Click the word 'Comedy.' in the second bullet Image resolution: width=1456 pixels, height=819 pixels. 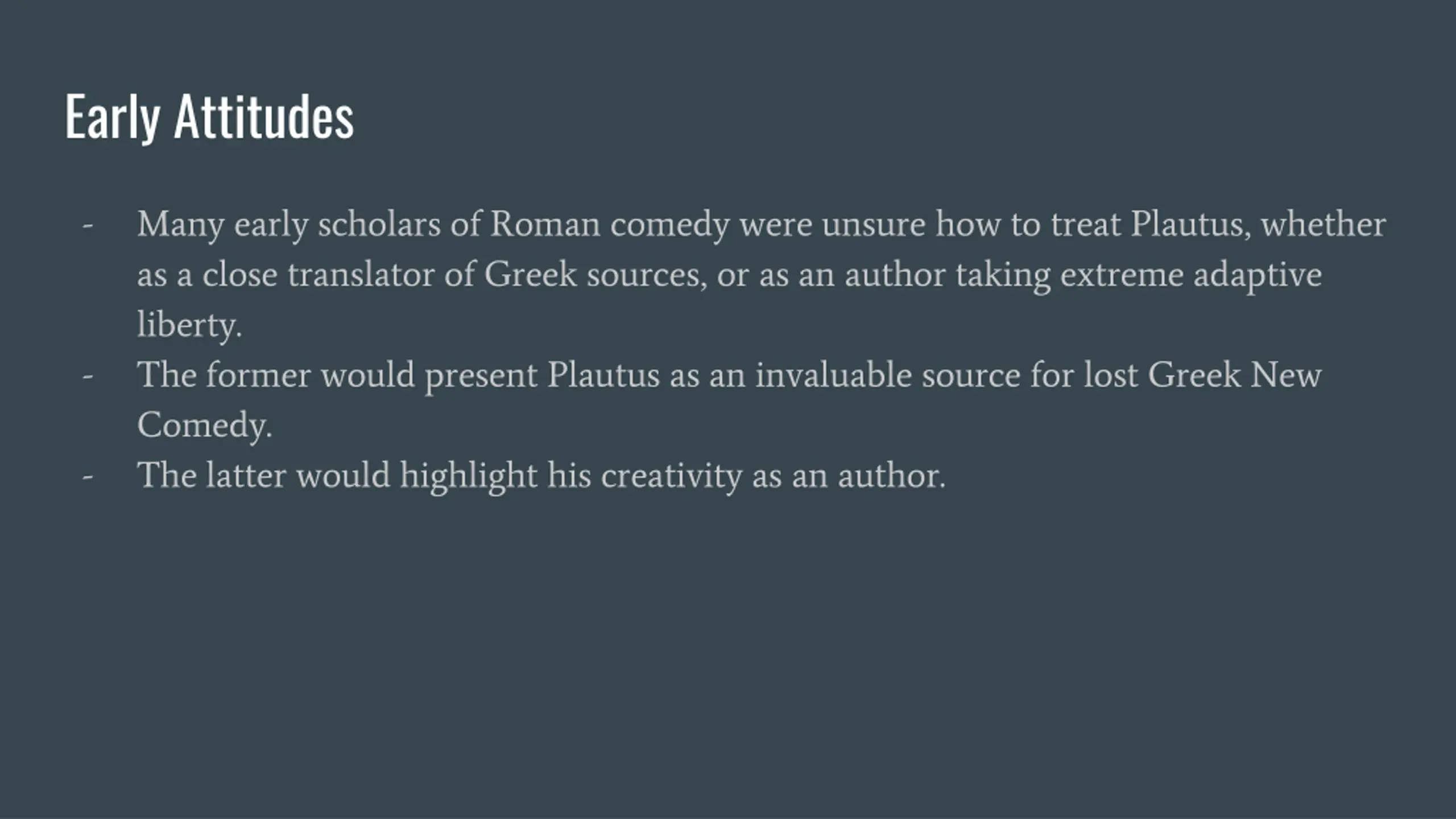(205, 425)
